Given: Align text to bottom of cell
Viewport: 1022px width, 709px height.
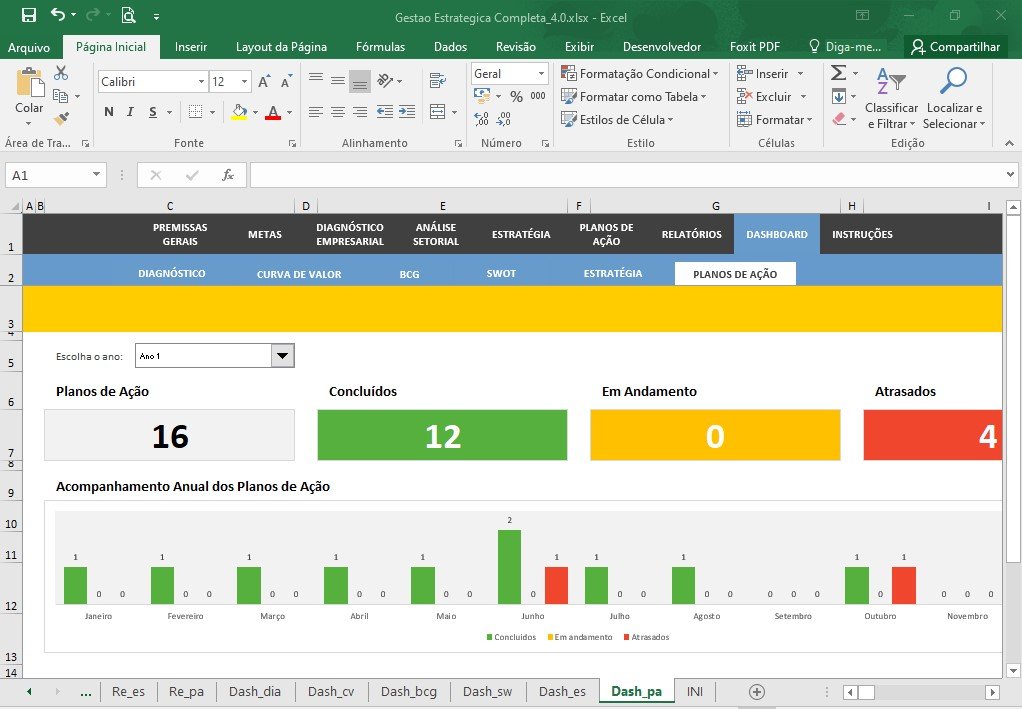Looking at the screenshot, I should (x=360, y=81).
